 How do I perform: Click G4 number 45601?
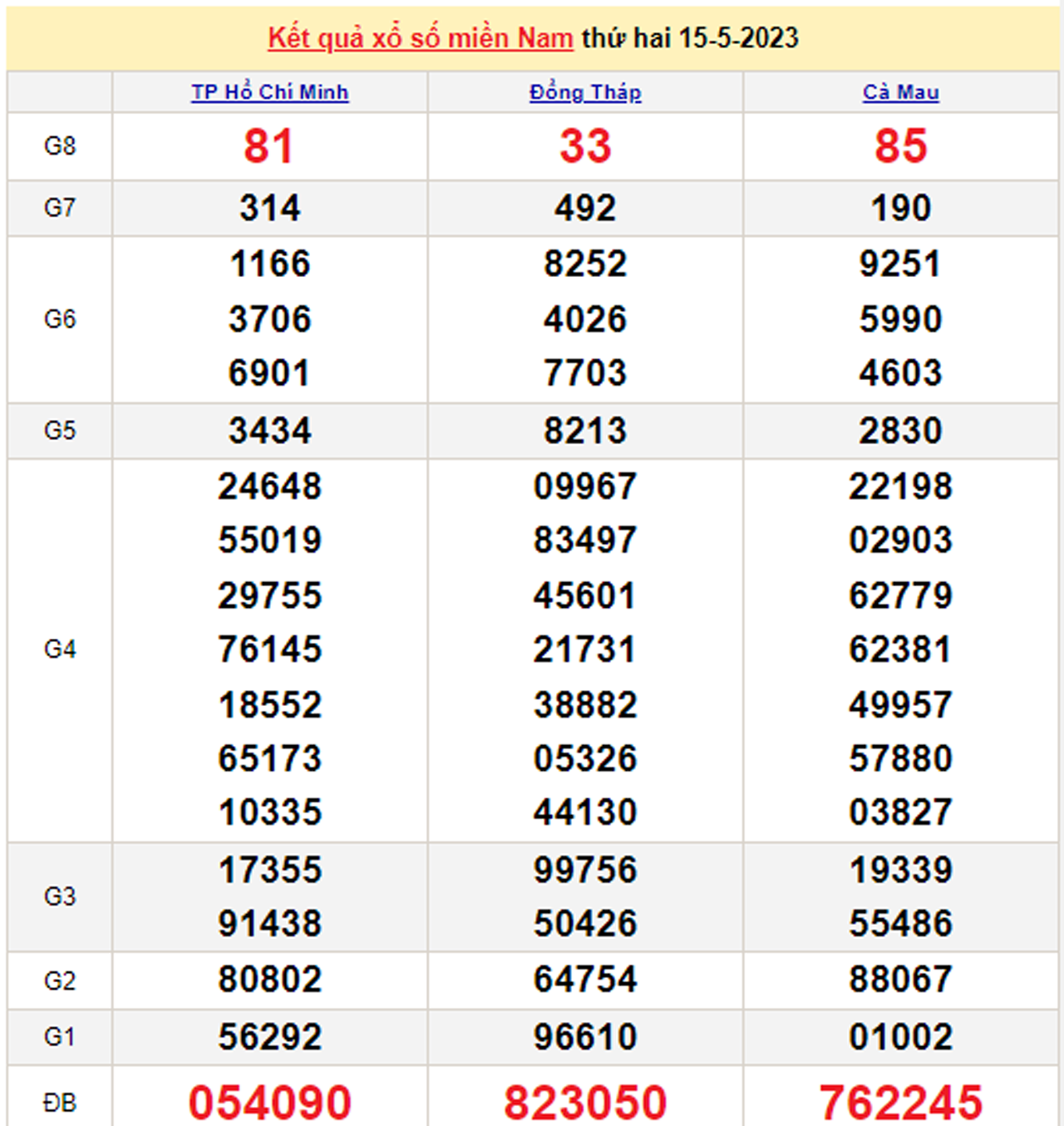585,596
